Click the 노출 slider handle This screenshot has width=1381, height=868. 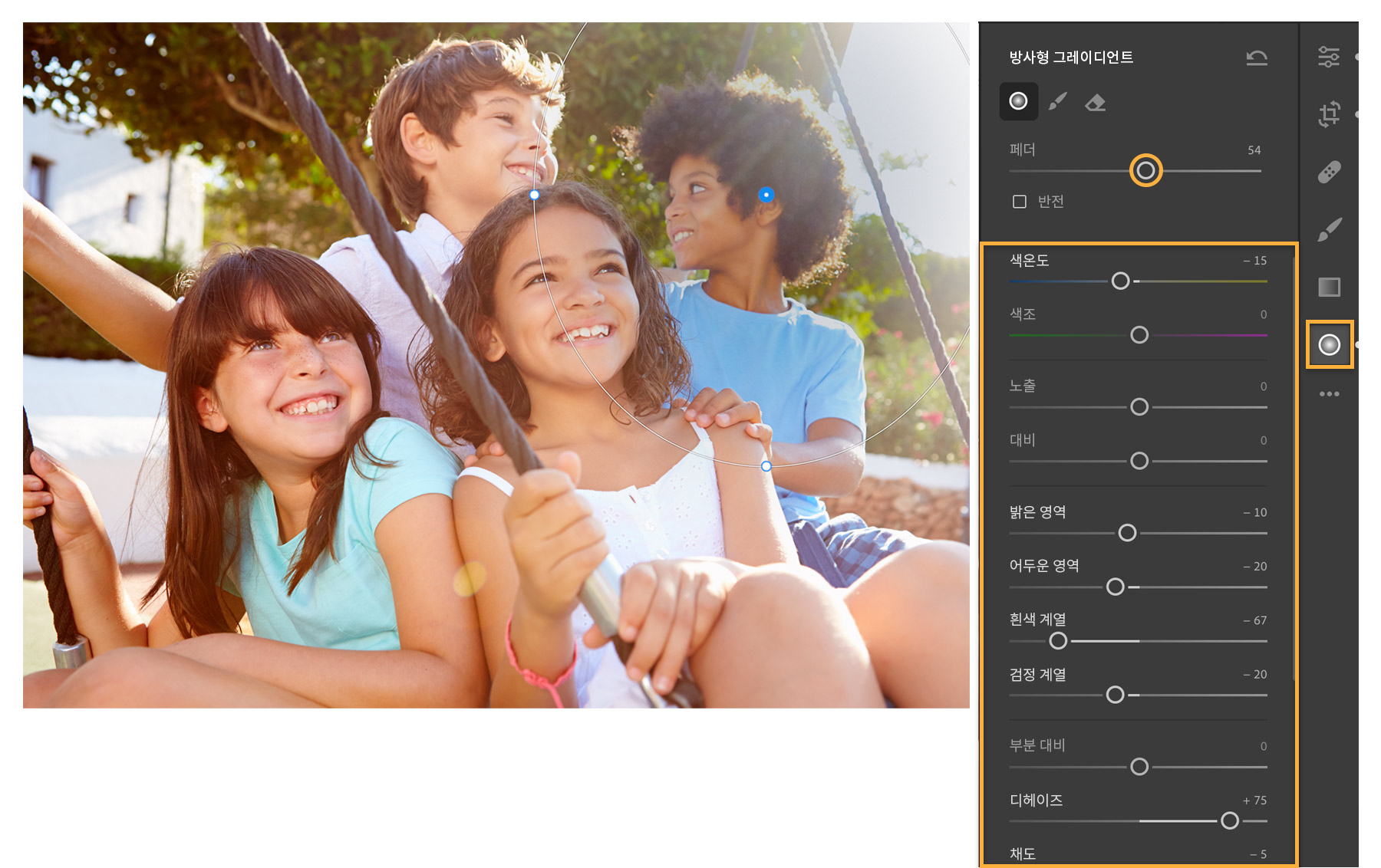click(x=1139, y=407)
